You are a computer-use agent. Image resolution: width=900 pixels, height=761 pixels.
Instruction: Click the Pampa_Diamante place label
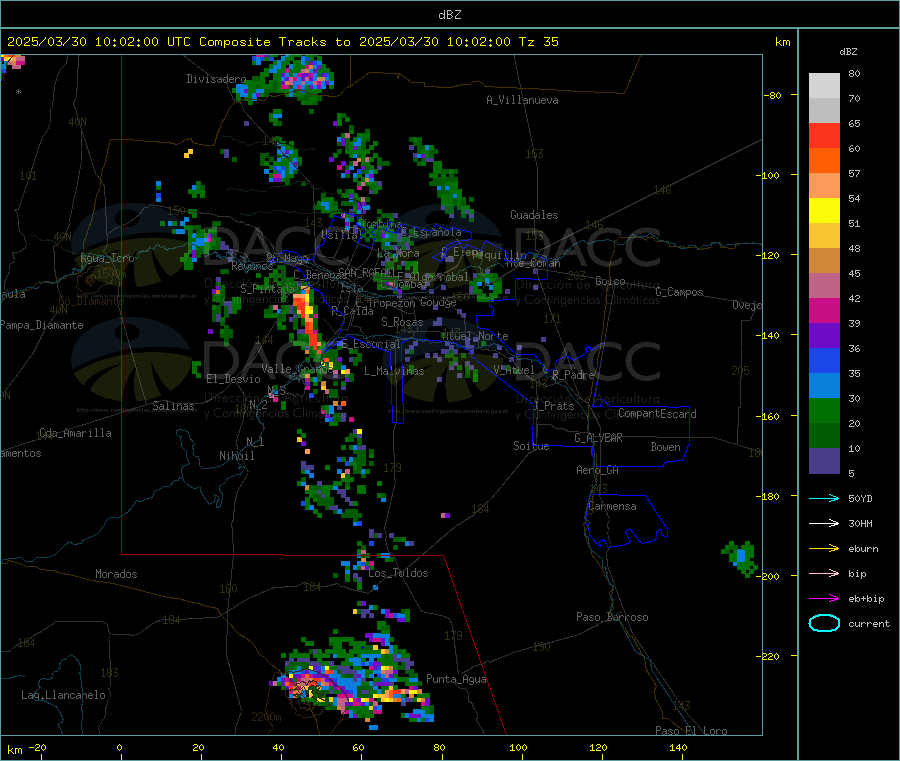pos(42,325)
